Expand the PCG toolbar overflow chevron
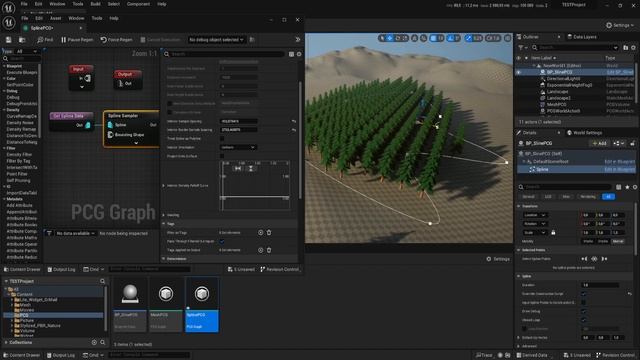This screenshot has width=640, height=360. (x=298, y=40)
